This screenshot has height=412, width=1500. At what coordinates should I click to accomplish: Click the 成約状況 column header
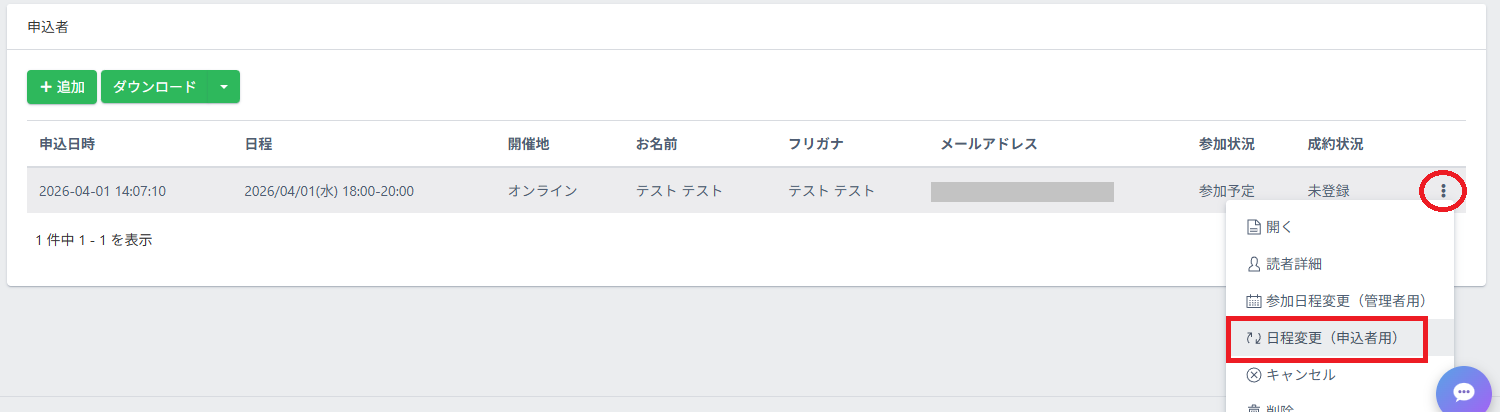(1335, 144)
